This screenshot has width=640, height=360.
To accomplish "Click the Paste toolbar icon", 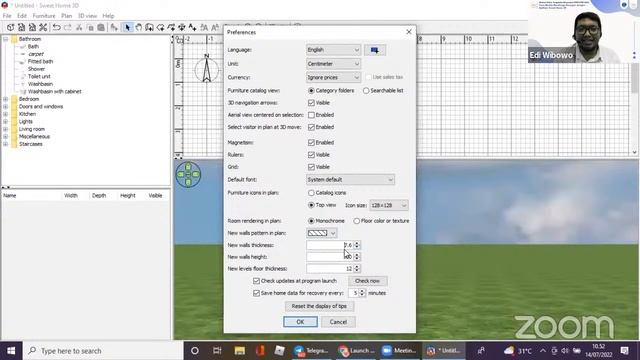I will (100, 27).
